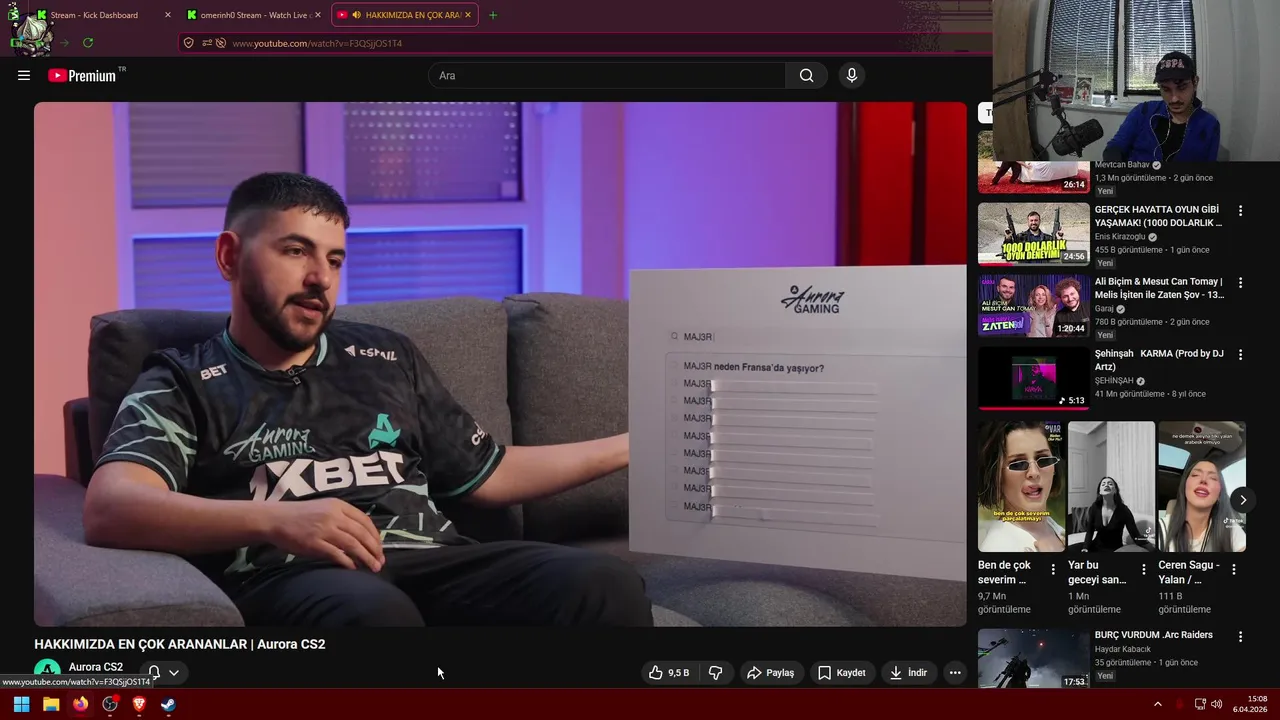Expand the system tray hidden icons chevron
1280x720 pixels.
[1158, 704]
